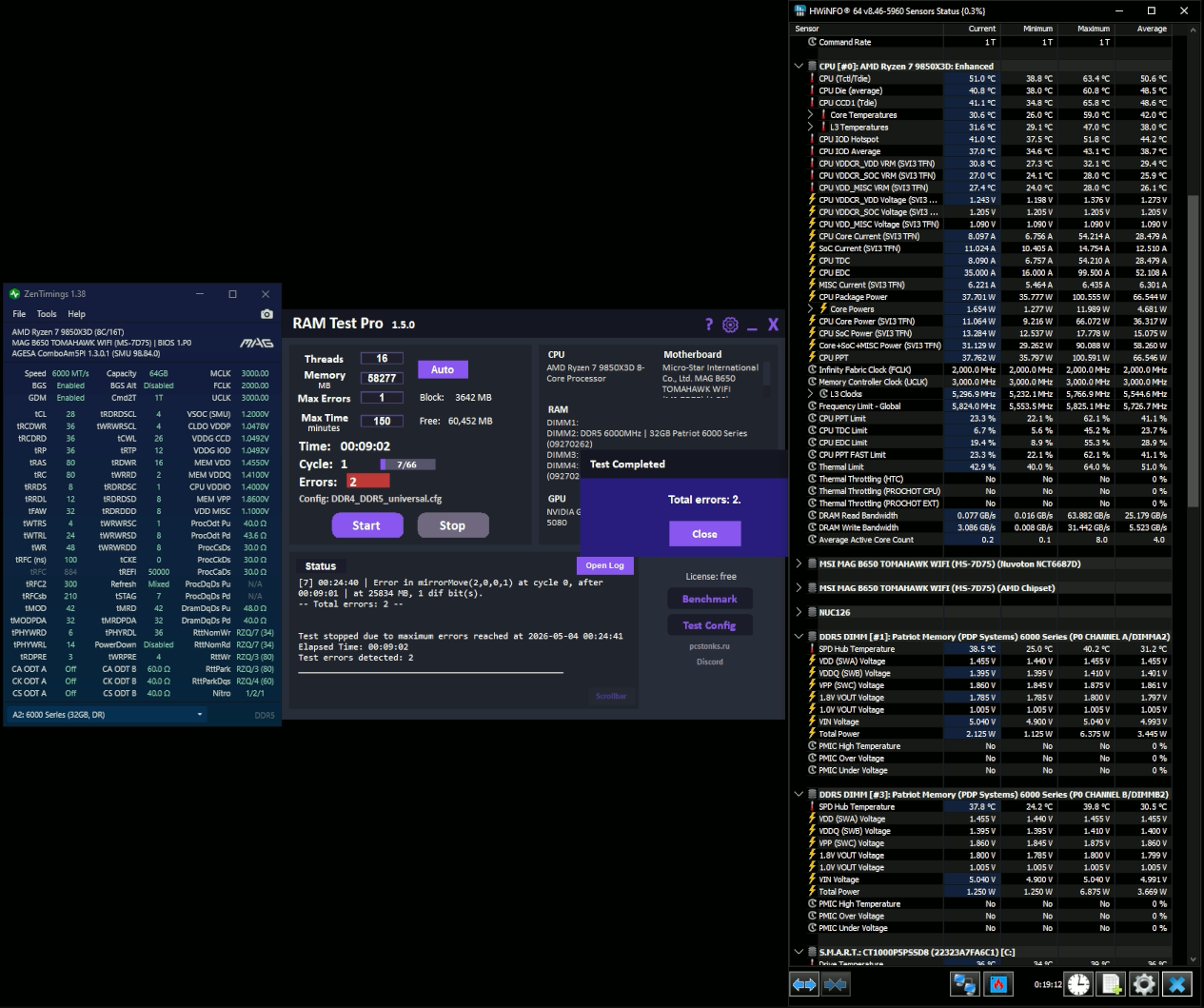Open RAM Test Pro settings gear icon
This screenshot has width=1204, height=1008.
click(730, 325)
